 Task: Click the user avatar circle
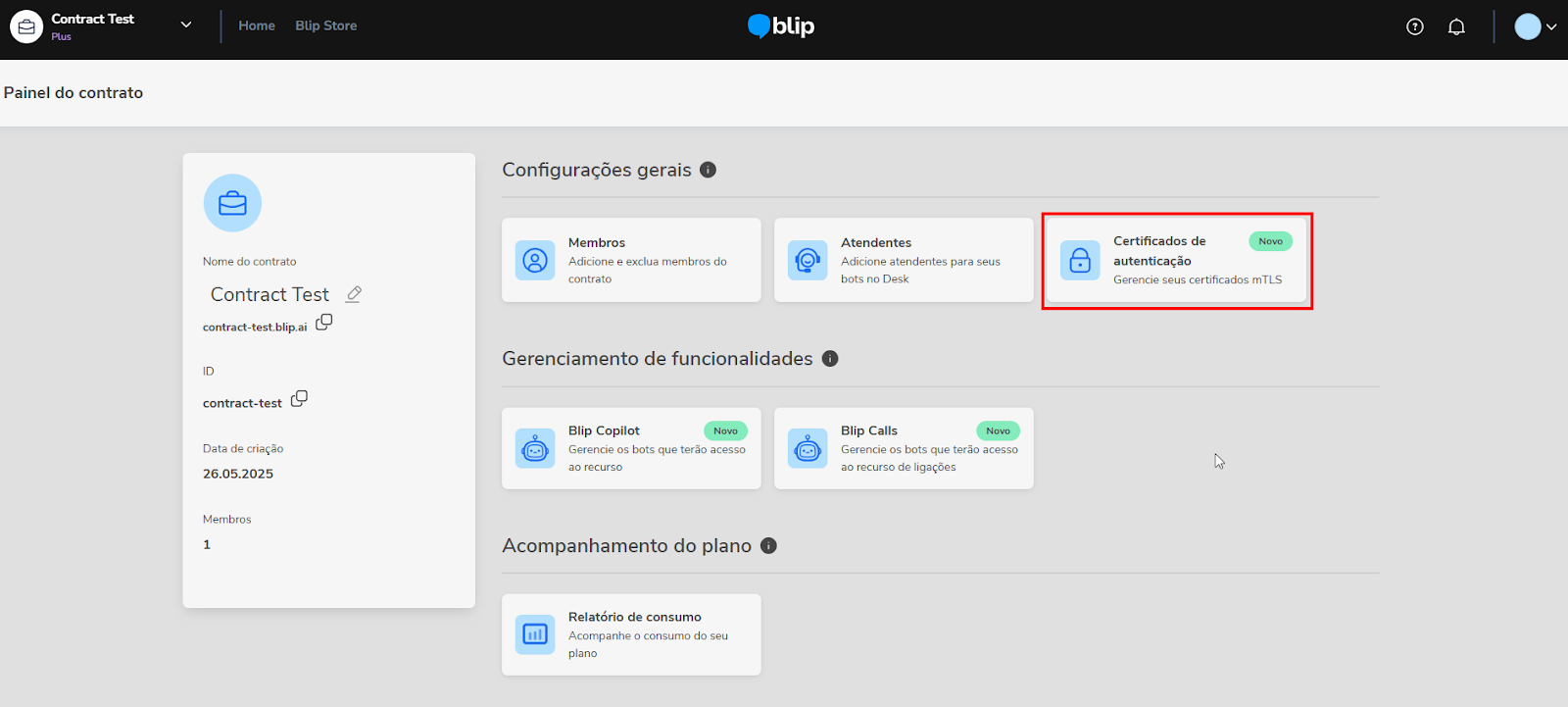coord(1528,26)
